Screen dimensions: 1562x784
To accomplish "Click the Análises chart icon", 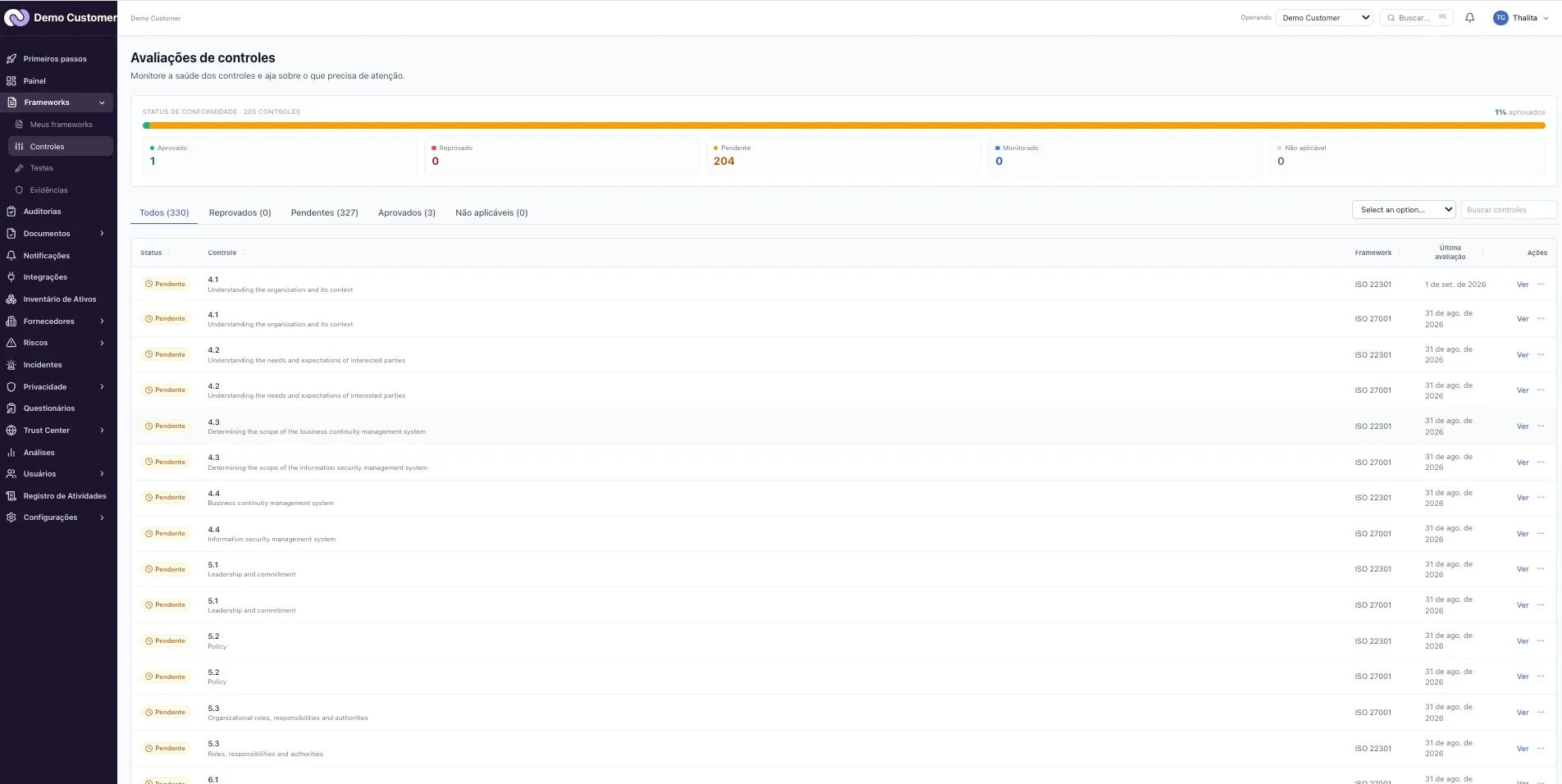I will tap(11, 452).
